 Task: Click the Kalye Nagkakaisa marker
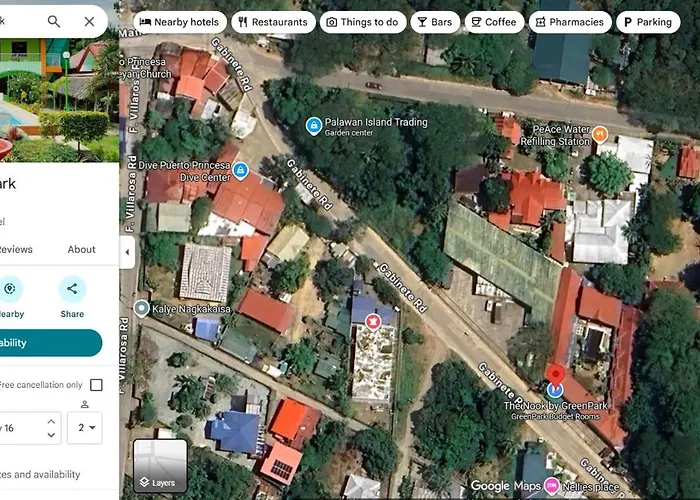click(142, 308)
